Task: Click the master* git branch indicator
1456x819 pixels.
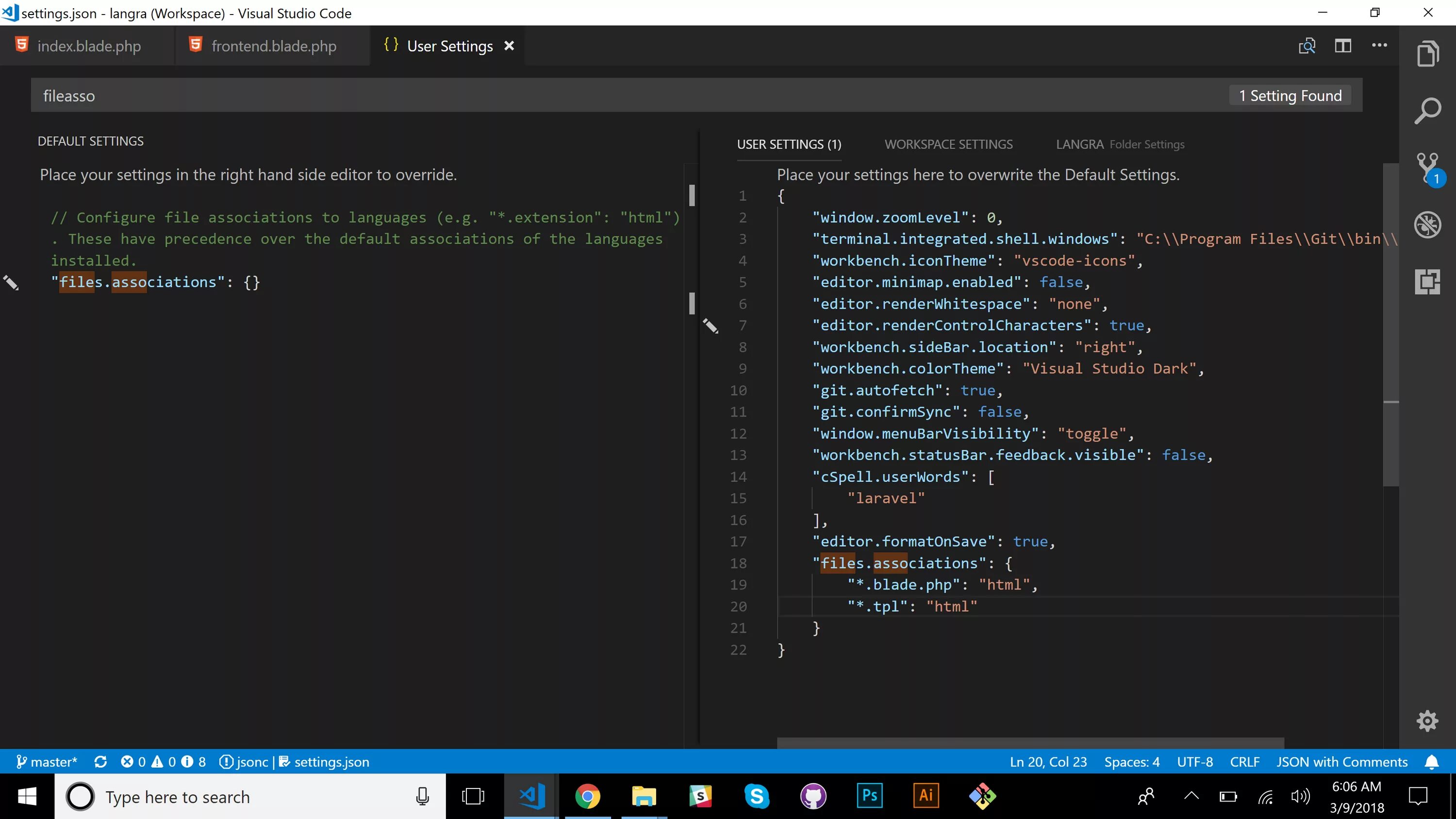Action: pyautogui.click(x=47, y=762)
